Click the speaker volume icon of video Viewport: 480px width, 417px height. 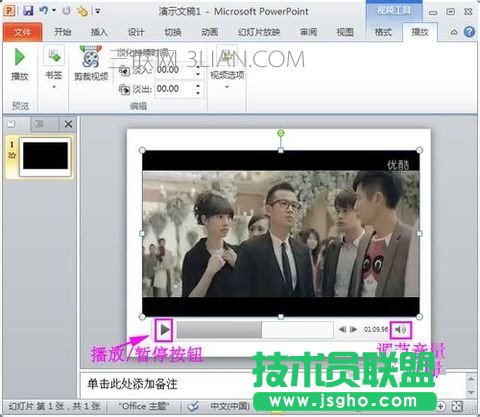point(401,330)
